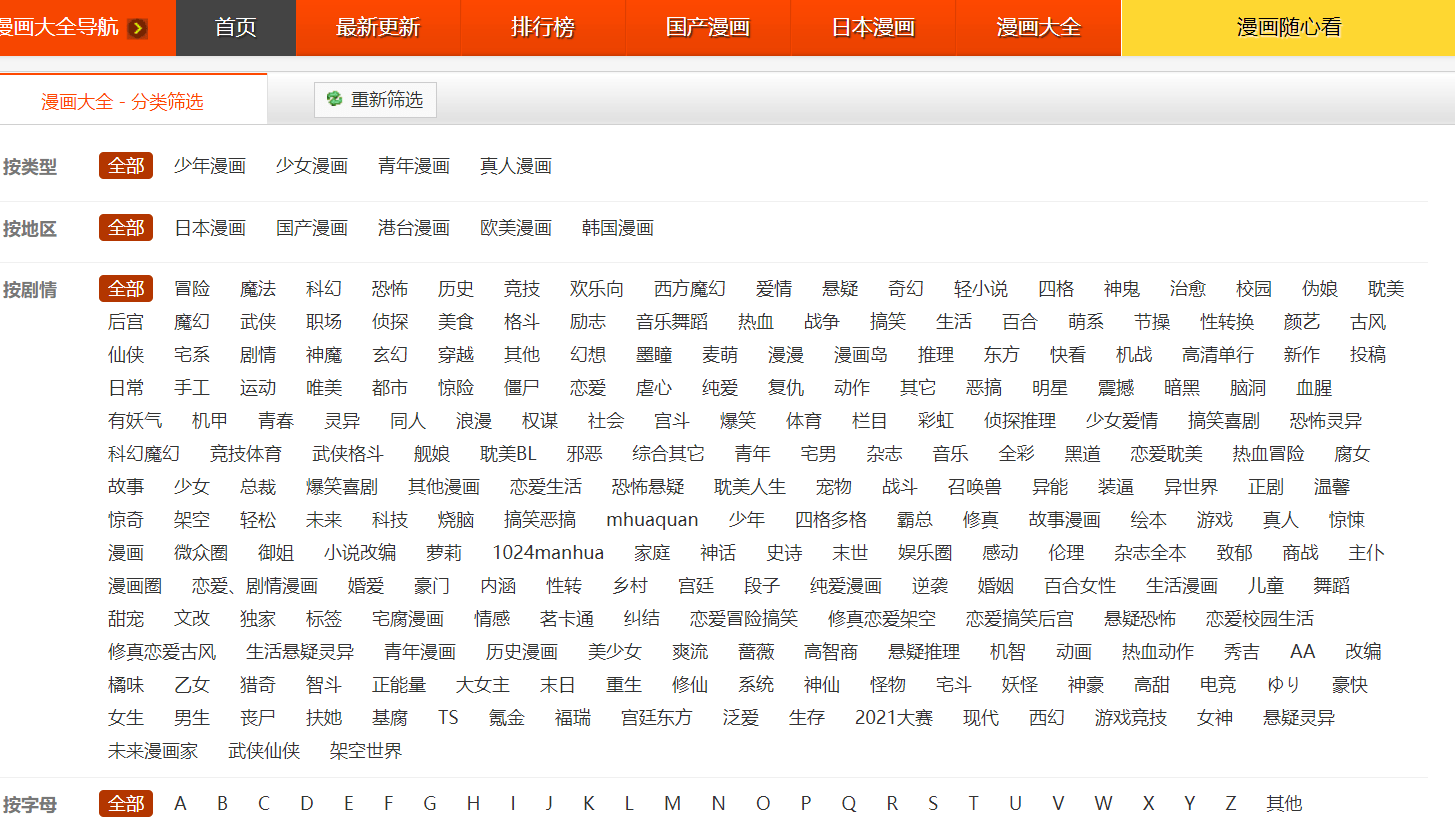The image size is (1455, 830).
Task: Choose the 音乐舞蹈 plot tag
Action: pos(671,322)
